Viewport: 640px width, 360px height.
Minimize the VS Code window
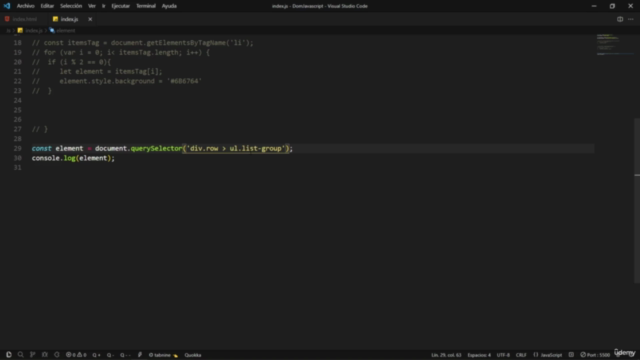[594, 6]
